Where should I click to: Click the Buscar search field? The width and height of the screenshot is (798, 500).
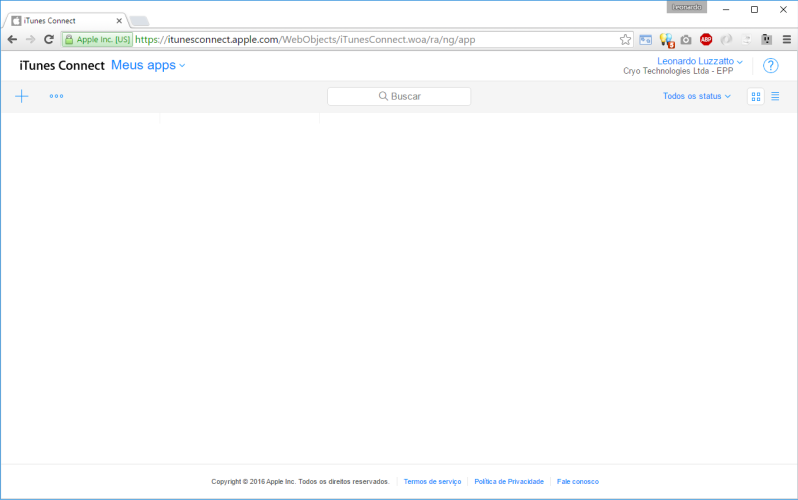tap(399, 96)
